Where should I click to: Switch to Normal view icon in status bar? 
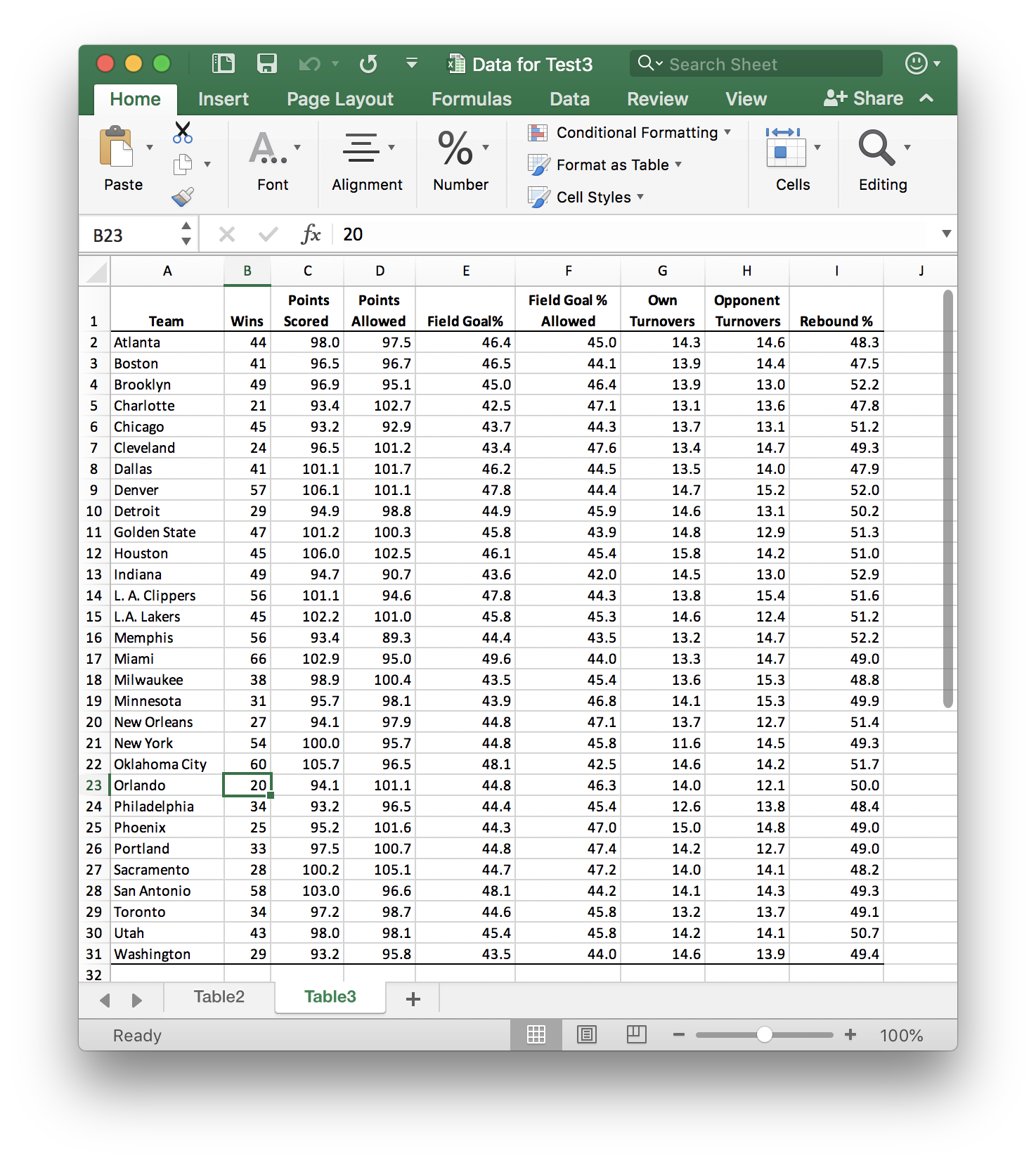point(536,1034)
